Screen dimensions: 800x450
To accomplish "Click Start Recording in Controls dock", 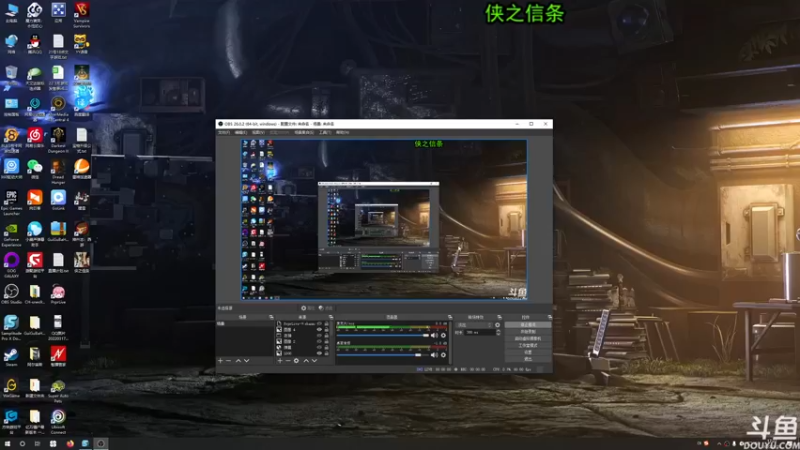I will point(528,332).
